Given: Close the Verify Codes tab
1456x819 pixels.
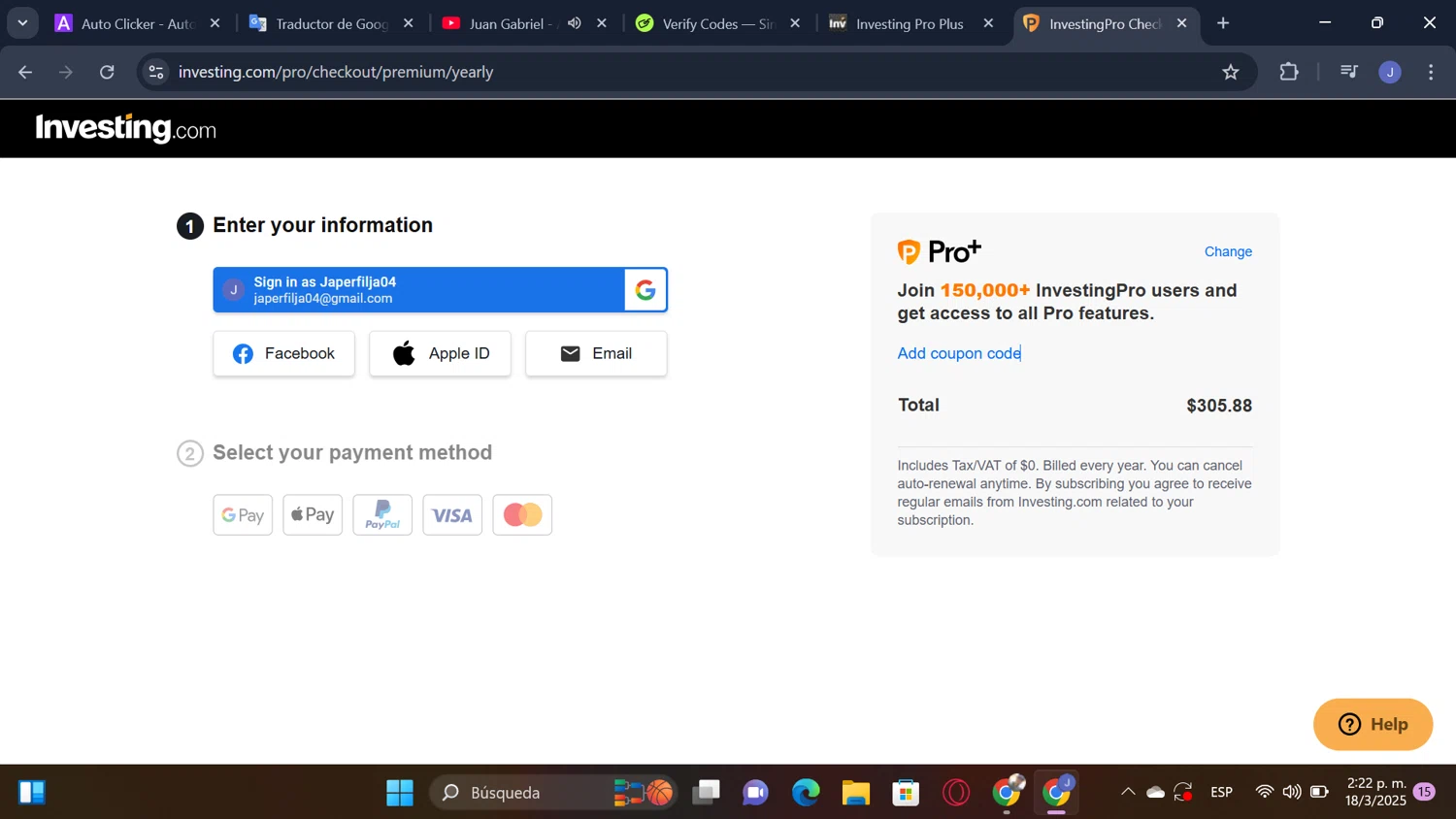Looking at the screenshot, I should pos(795,23).
